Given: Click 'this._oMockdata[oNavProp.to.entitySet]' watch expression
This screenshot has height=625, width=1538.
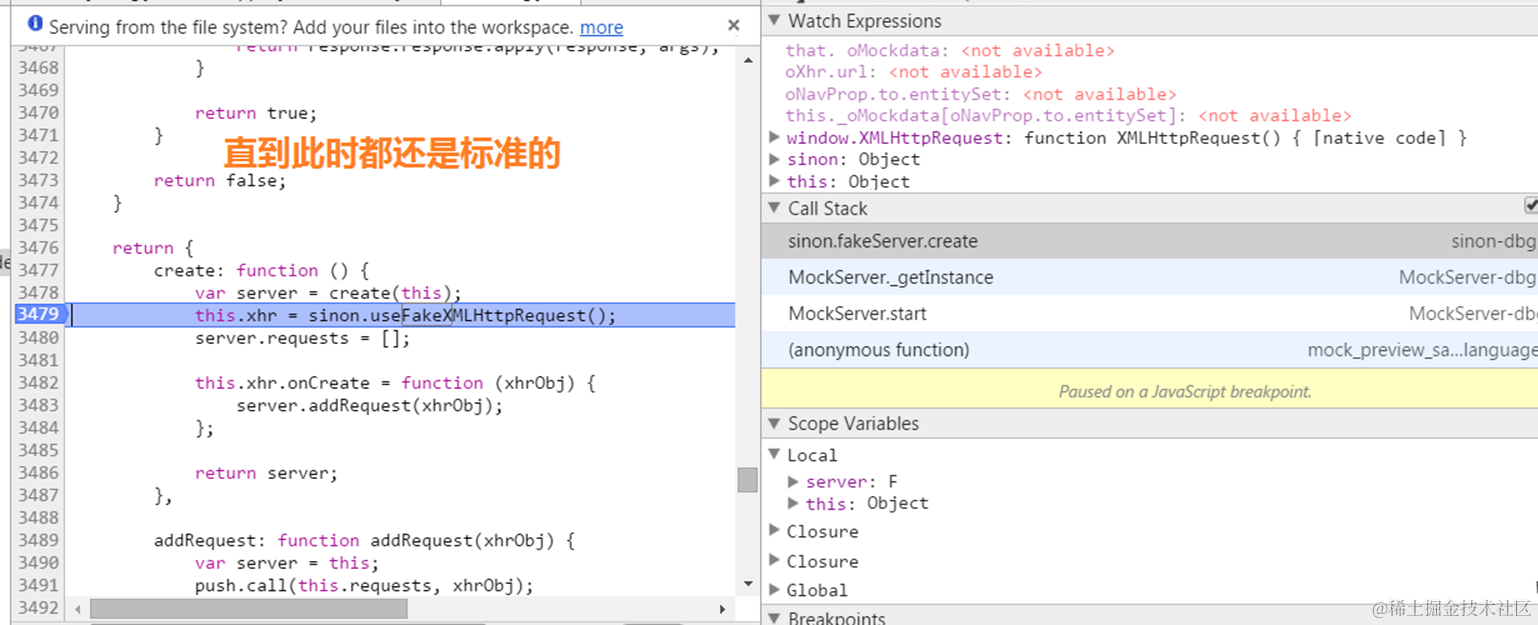Looking at the screenshot, I should click(1068, 115).
